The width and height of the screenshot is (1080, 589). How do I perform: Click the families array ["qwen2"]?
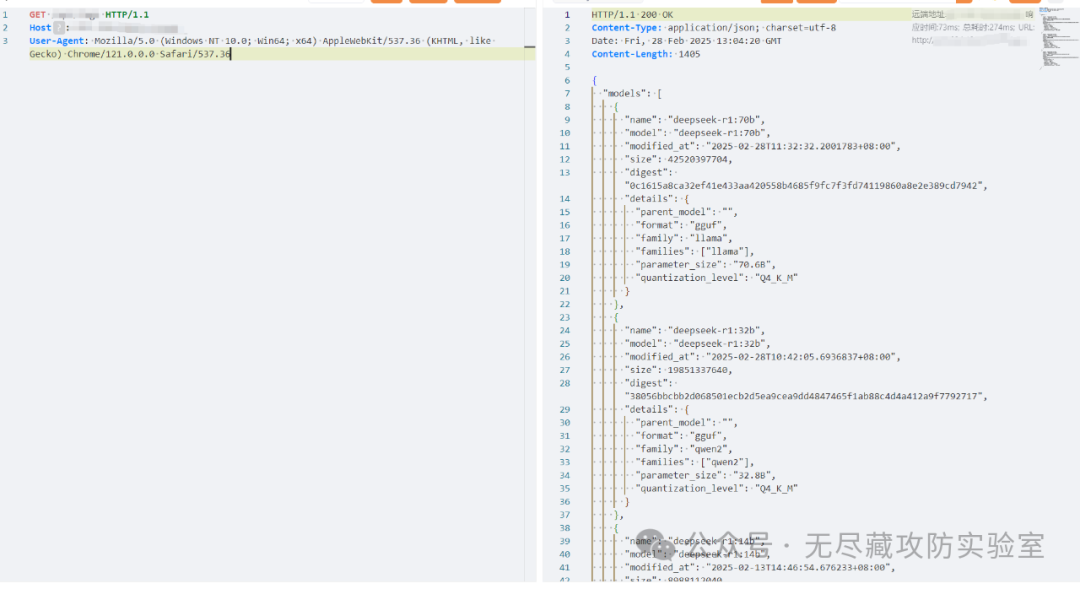coord(727,462)
